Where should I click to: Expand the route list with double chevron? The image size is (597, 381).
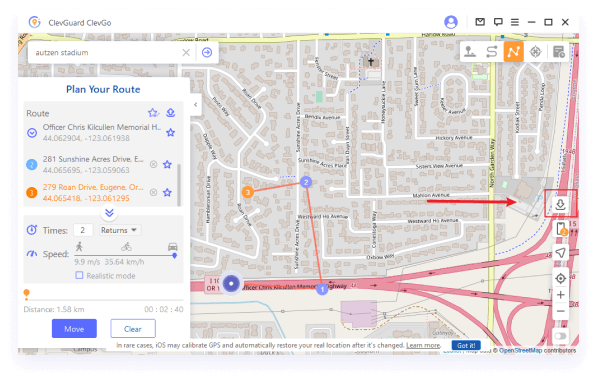pos(109,212)
